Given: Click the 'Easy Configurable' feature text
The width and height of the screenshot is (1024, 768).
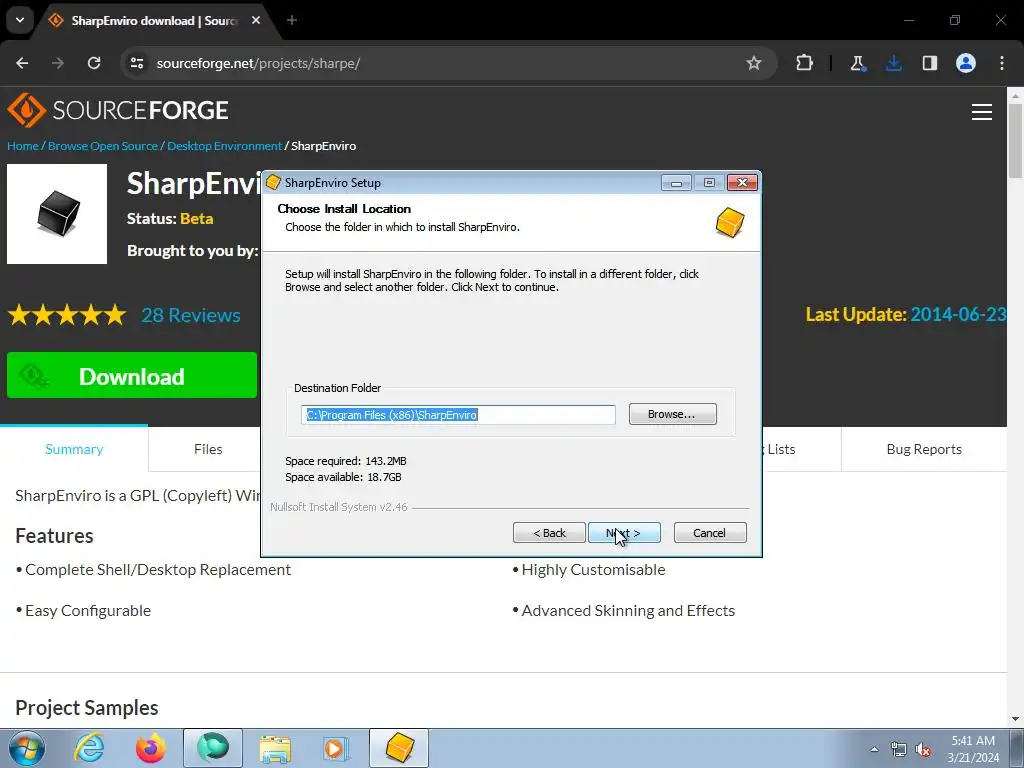Looking at the screenshot, I should pos(88,611).
